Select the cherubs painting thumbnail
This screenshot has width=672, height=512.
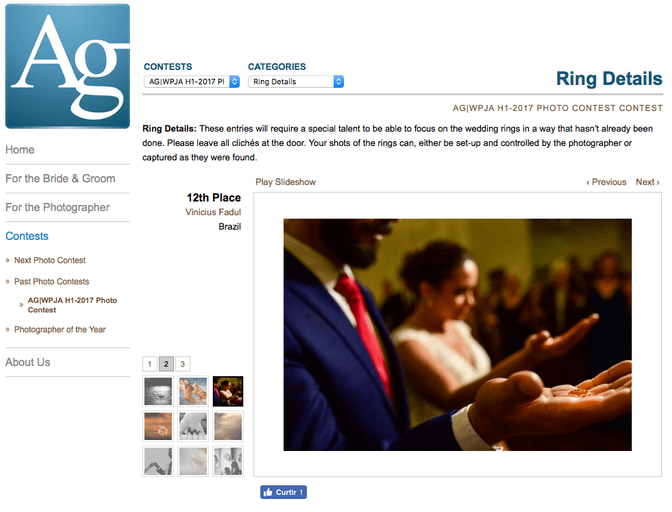point(193,391)
